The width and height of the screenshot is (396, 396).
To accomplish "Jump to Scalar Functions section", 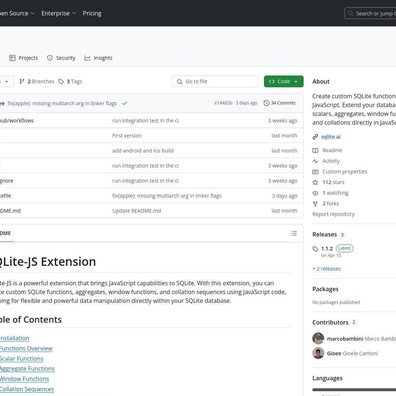I will [x=21, y=359].
